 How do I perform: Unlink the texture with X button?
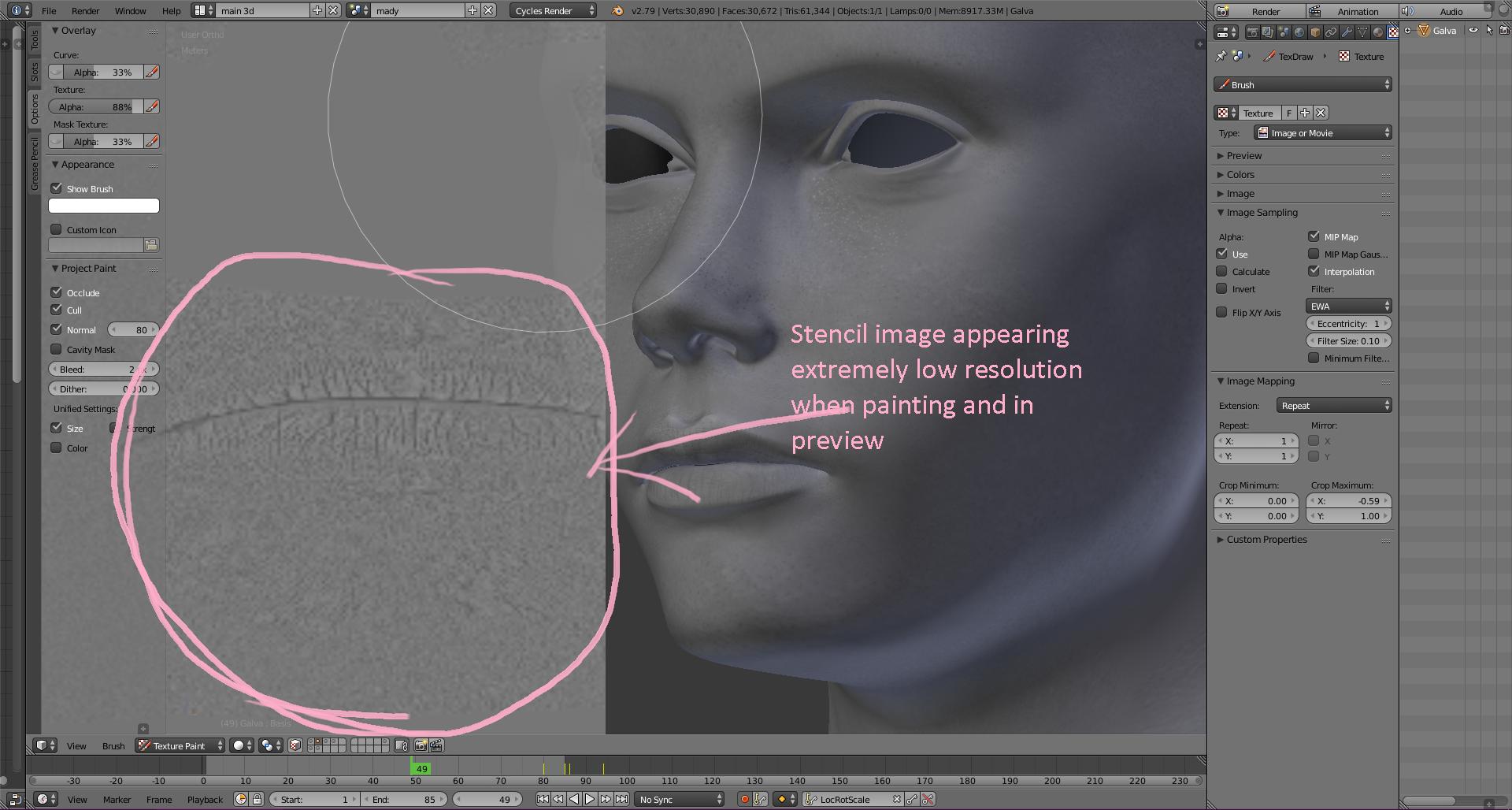coord(1321,113)
